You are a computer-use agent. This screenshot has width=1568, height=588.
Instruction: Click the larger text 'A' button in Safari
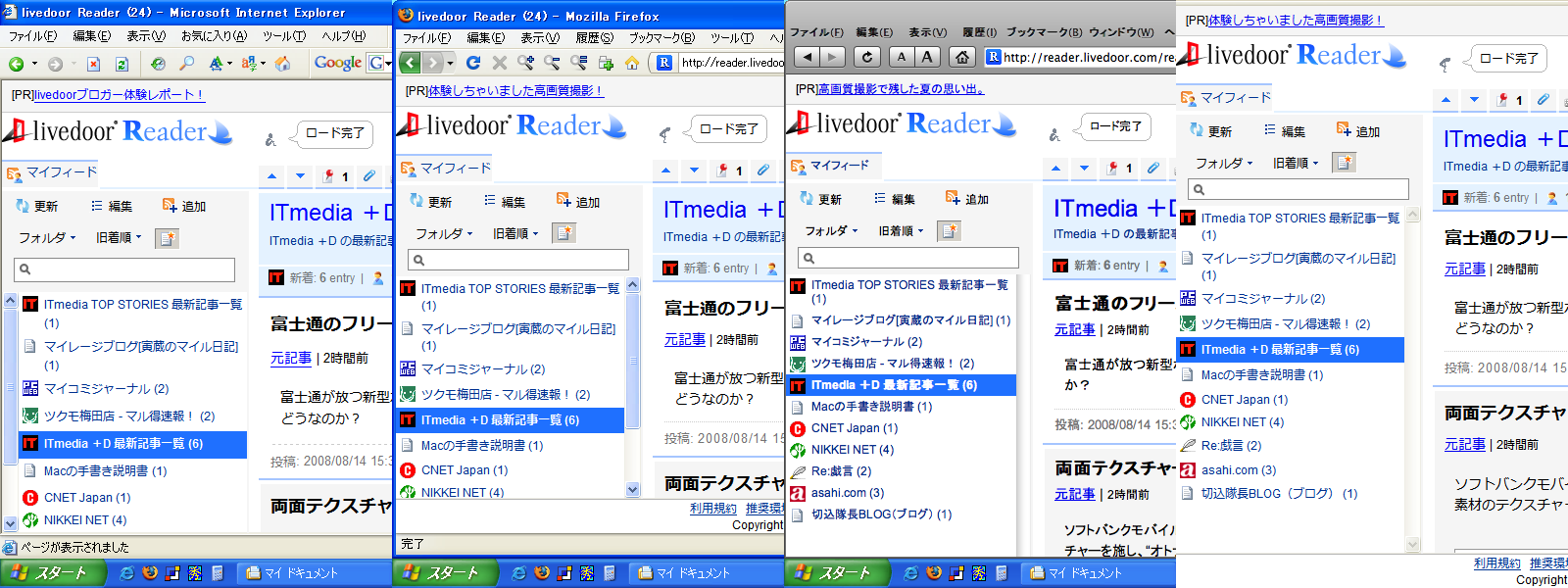pyautogui.click(x=927, y=57)
